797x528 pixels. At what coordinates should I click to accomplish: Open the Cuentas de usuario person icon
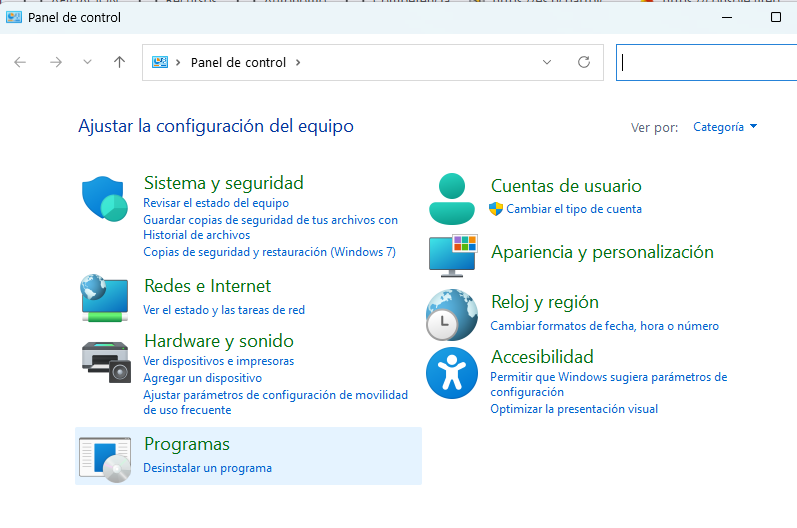(x=451, y=199)
